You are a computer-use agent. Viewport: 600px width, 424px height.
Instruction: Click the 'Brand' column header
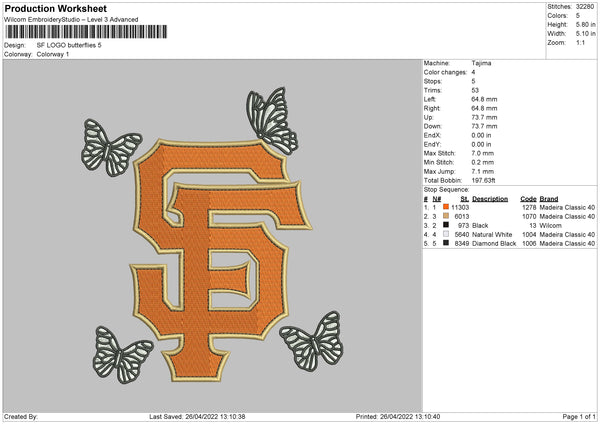pos(549,199)
